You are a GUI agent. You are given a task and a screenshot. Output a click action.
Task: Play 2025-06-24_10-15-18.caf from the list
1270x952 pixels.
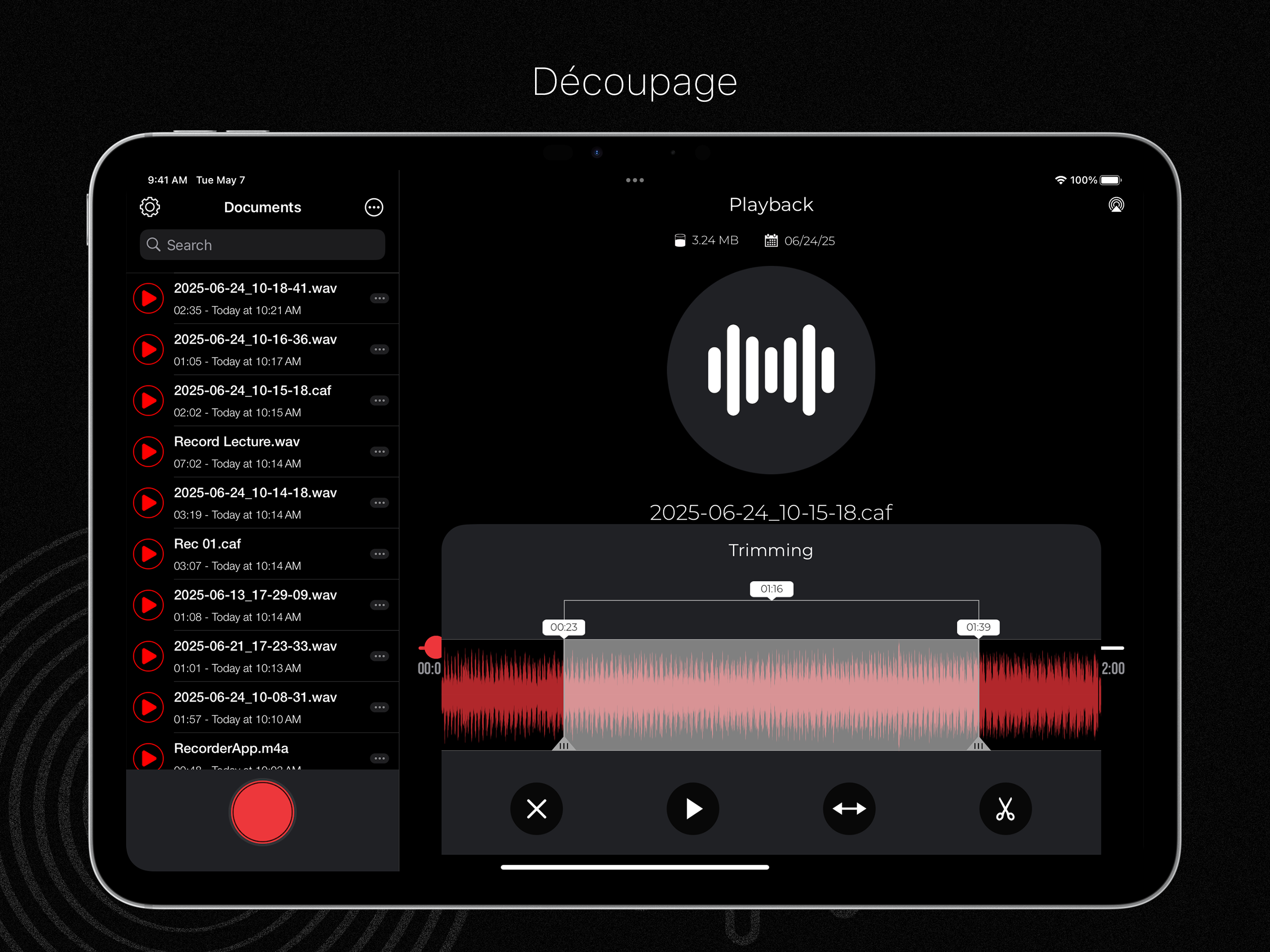click(x=149, y=401)
